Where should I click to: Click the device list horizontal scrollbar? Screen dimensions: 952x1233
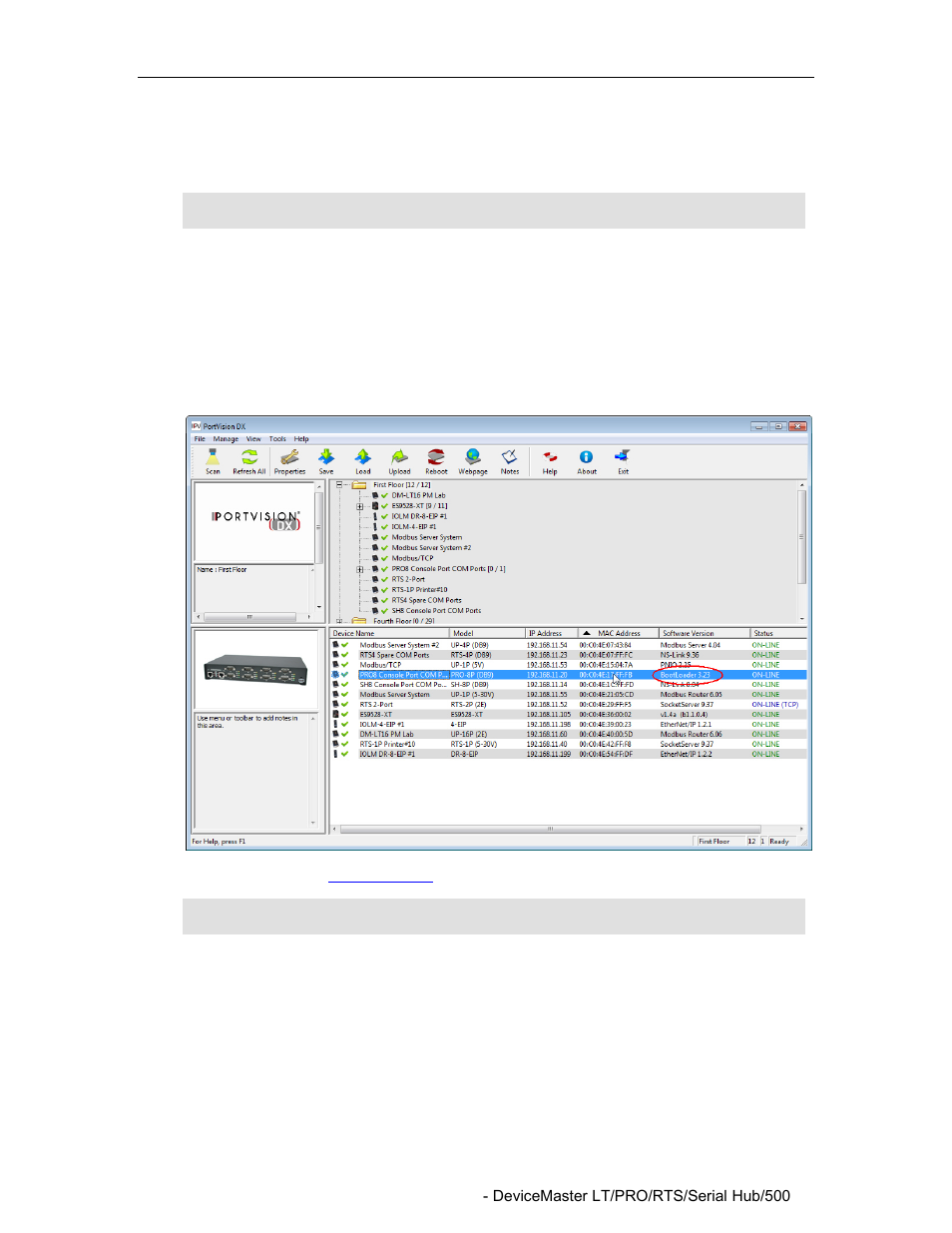tap(569, 829)
